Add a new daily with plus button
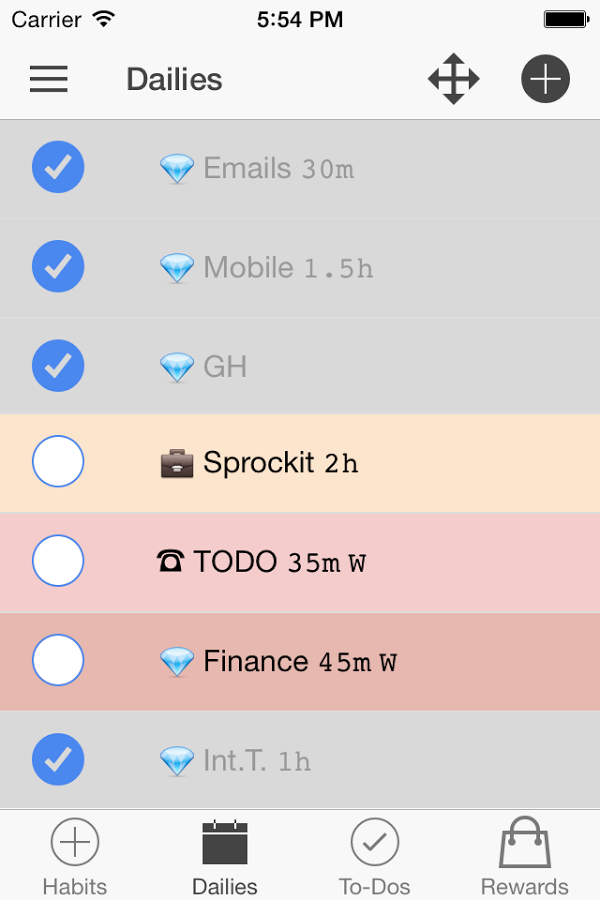 click(x=545, y=79)
